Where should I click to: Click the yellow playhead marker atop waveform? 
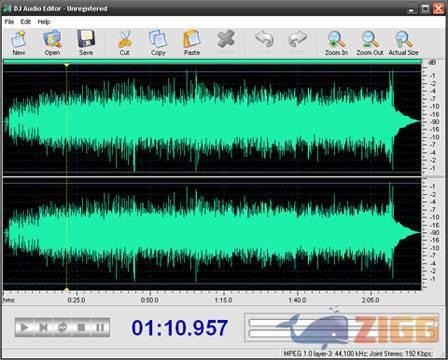tap(67, 65)
